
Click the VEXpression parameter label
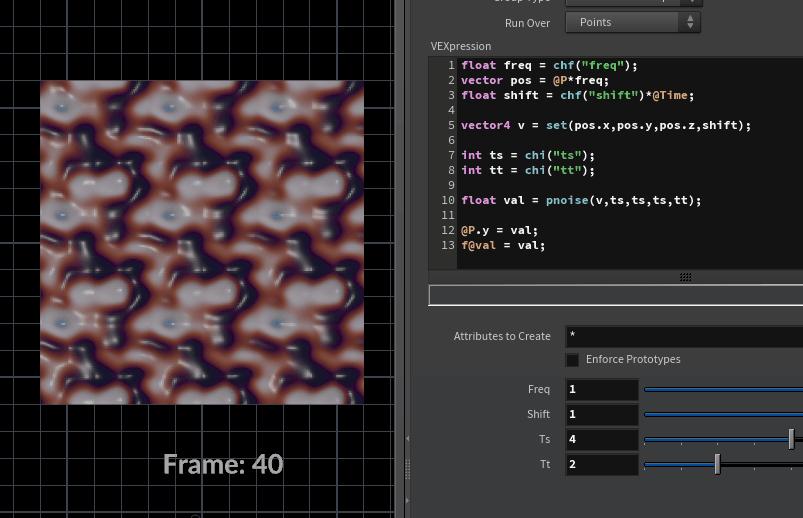point(461,46)
